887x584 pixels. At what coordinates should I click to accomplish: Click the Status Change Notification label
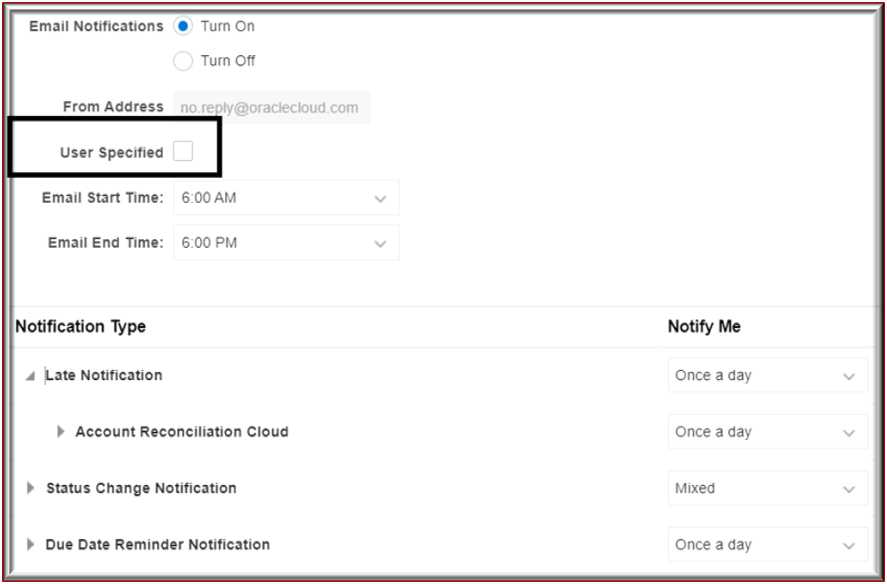click(x=141, y=488)
